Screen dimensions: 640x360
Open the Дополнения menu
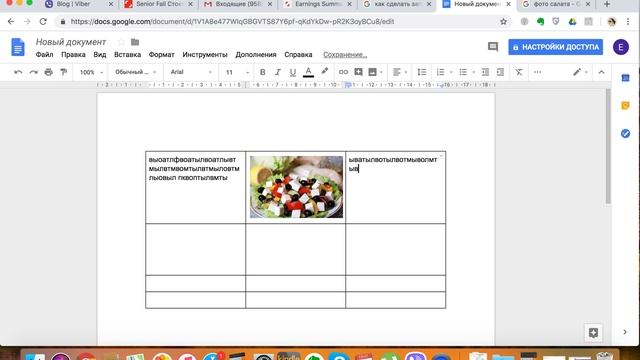coord(256,55)
